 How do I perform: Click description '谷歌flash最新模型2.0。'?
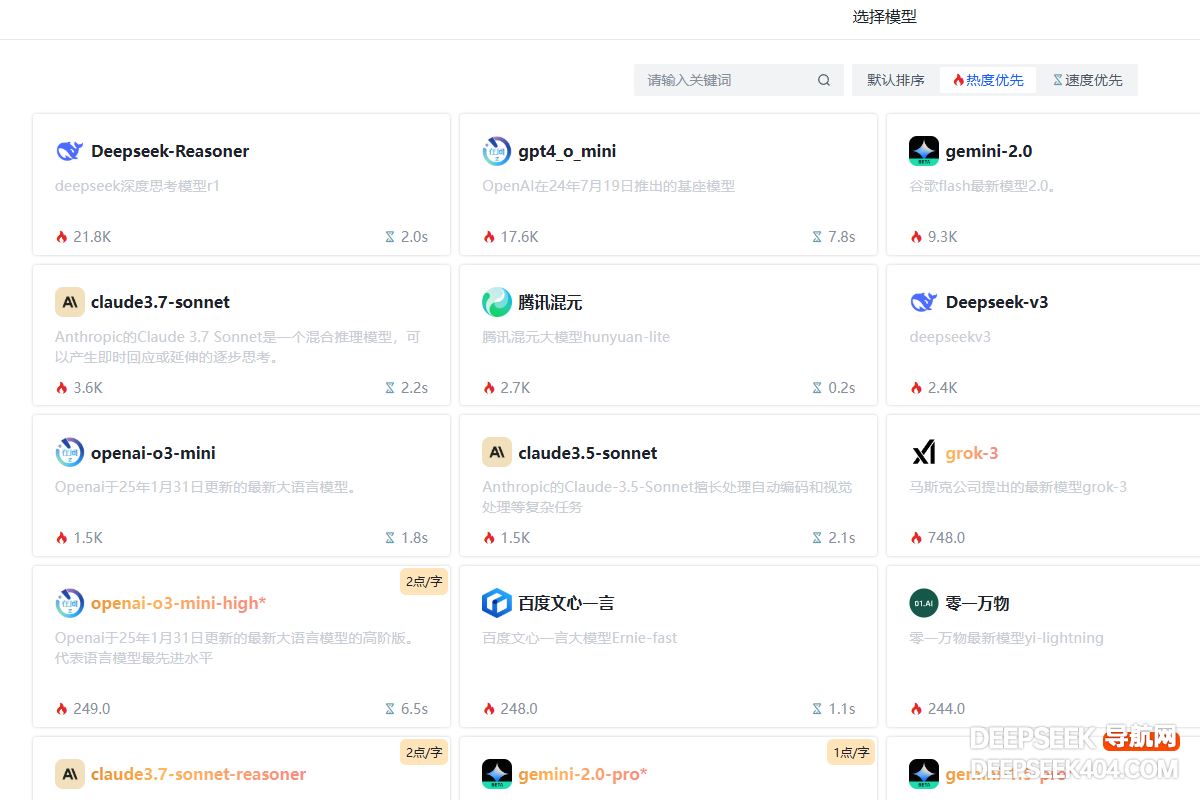(x=983, y=186)
